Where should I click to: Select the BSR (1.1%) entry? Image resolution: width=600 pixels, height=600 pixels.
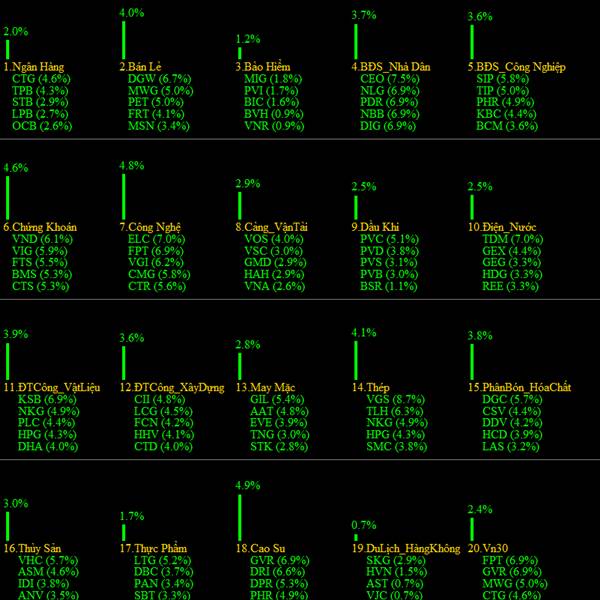tap(389, 286)
